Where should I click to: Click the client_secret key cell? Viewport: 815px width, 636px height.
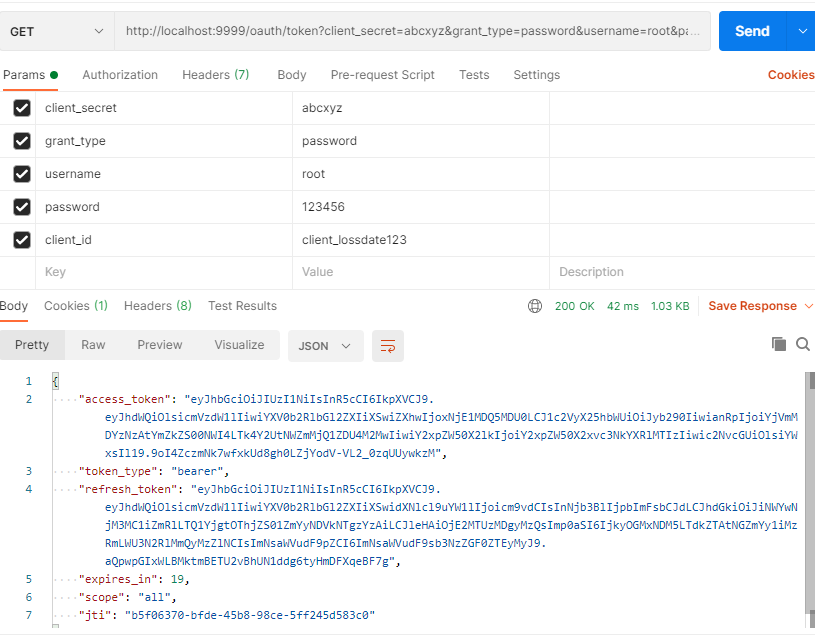tap(164, 108)
